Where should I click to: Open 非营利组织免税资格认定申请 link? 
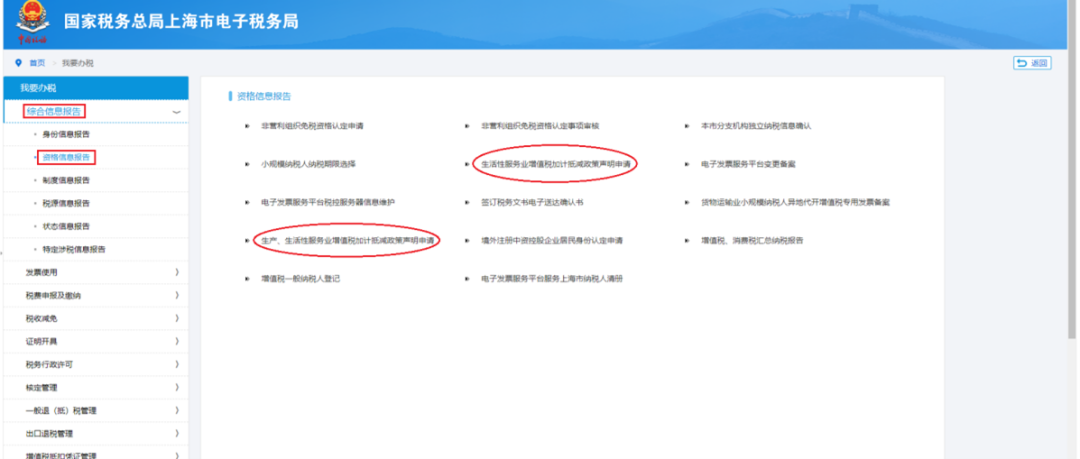point(312,126)
